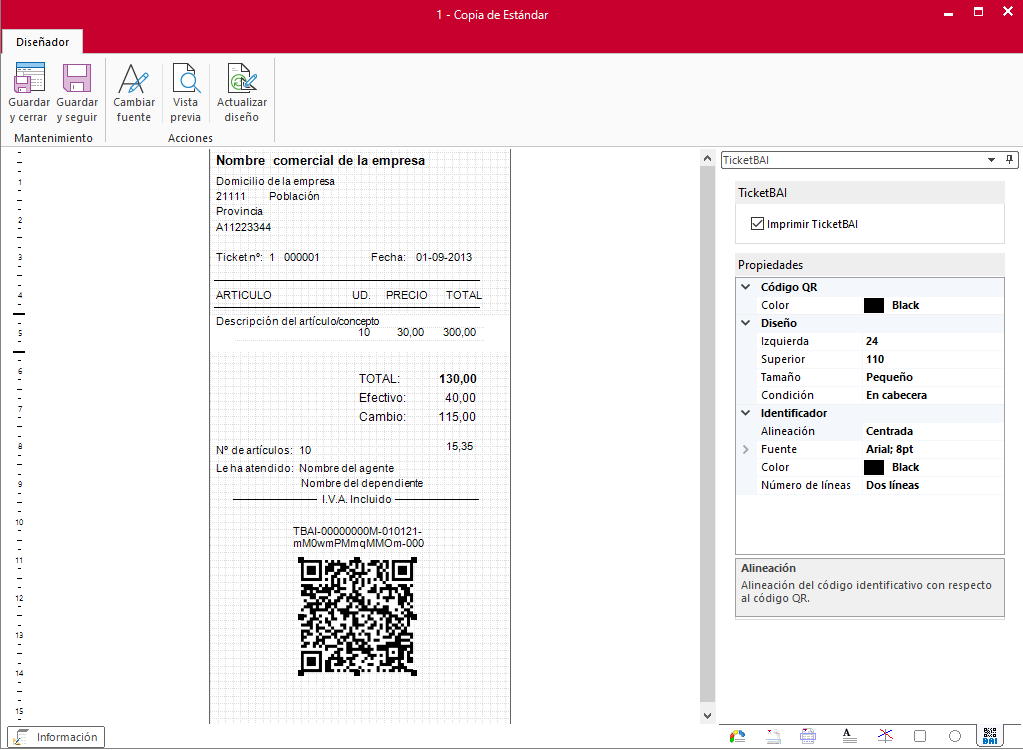1023x750 pixels.
Task: Select the TBAI identifier code text
Action: [358, 537]
